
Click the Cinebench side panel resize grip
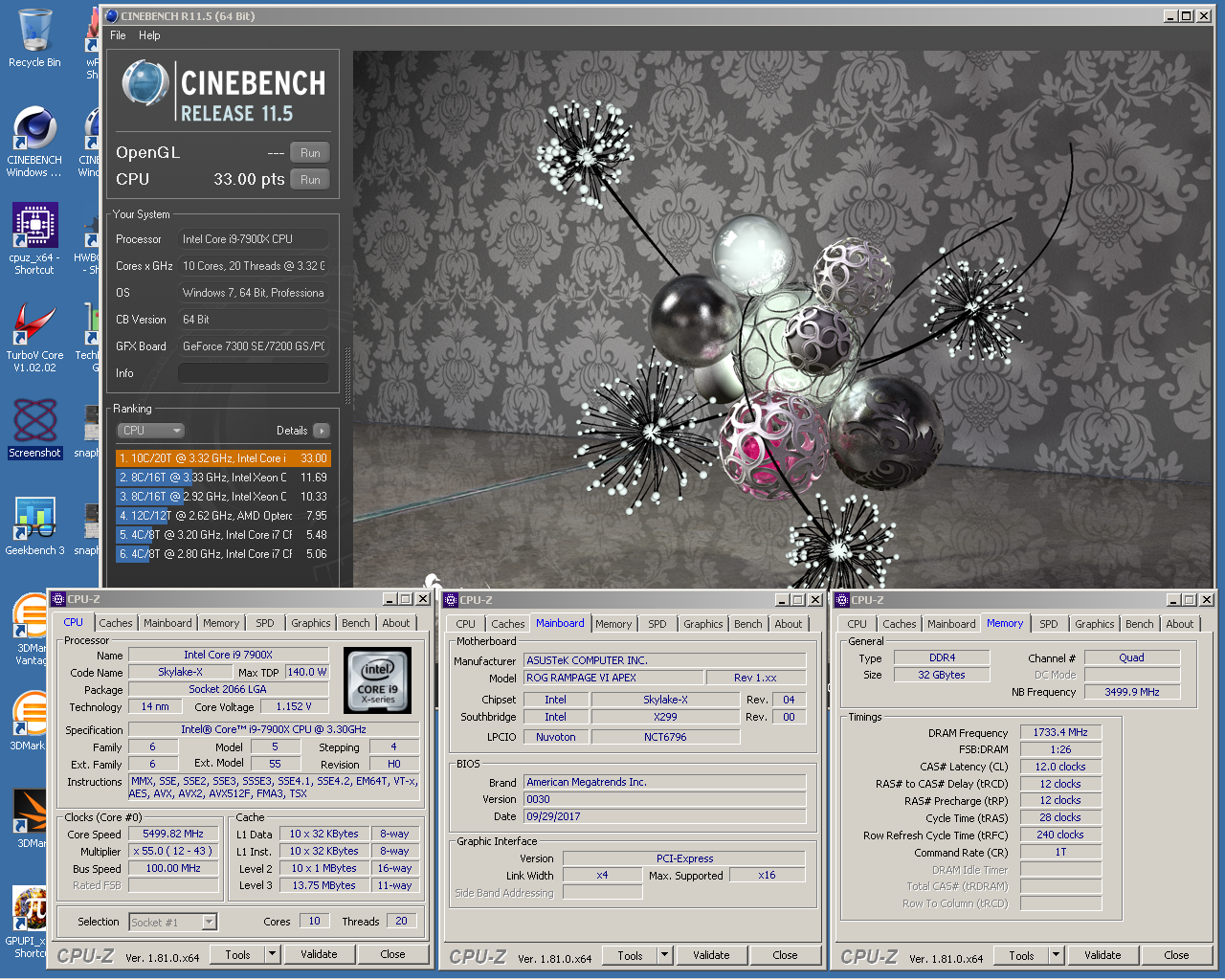pos(347,373)
